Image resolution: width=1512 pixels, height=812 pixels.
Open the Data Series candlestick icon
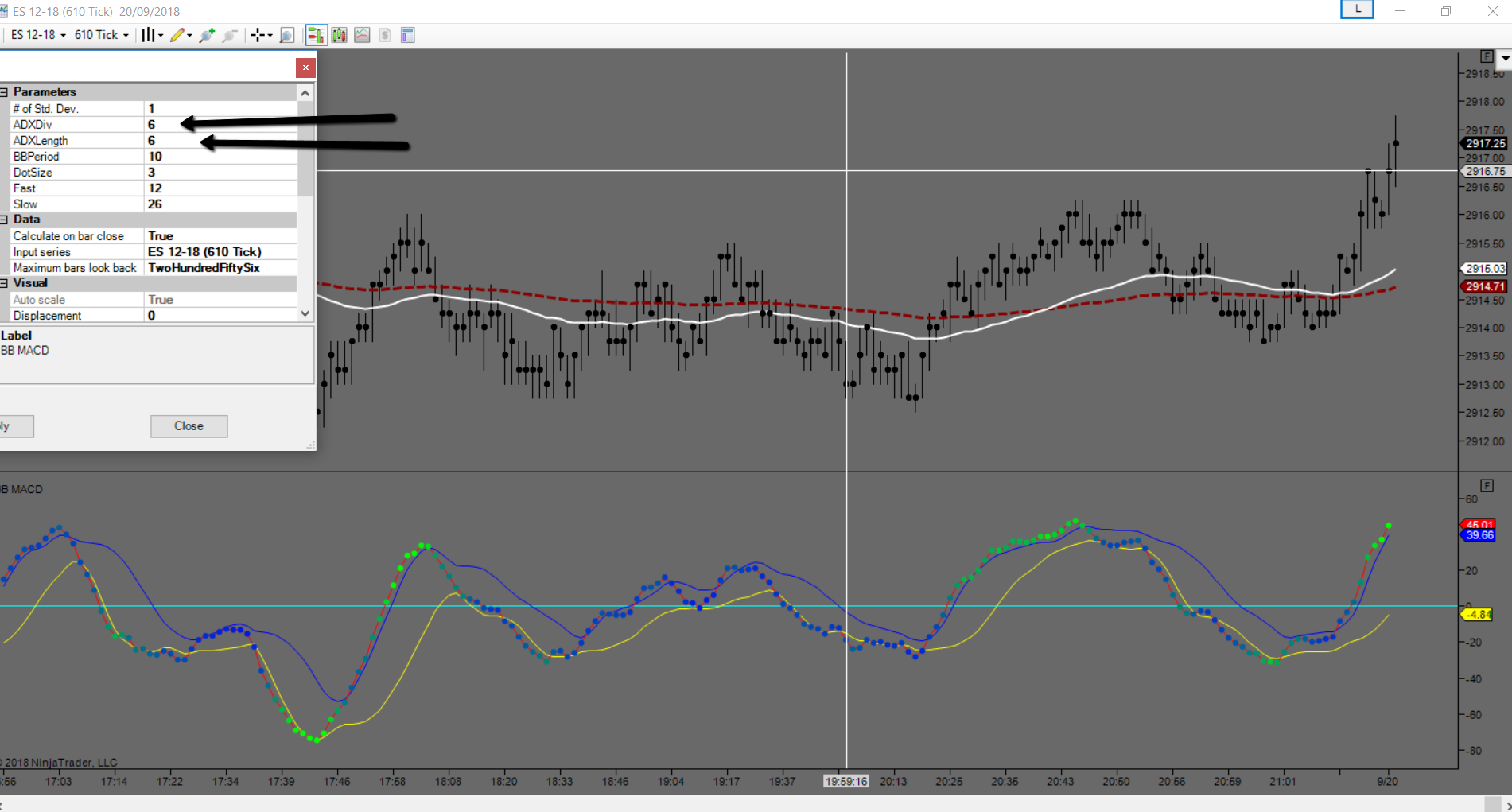pos(340,35)
